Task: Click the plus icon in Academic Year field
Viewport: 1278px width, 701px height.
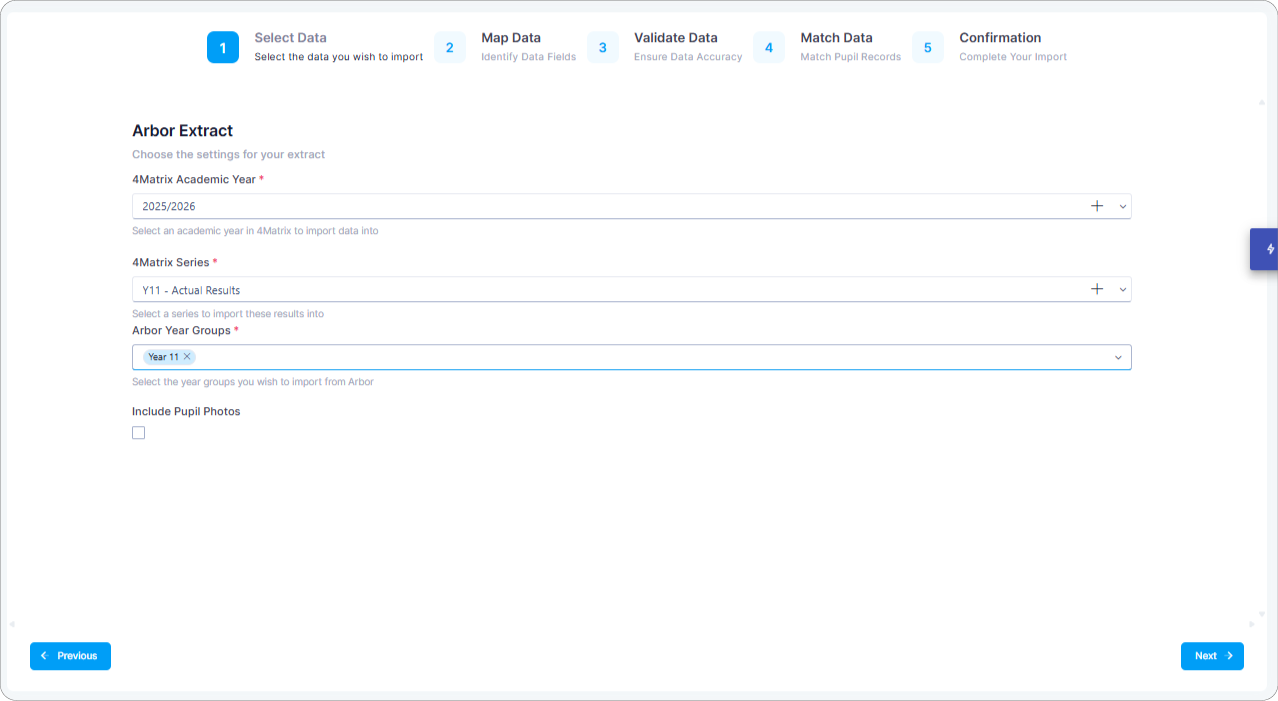Action: point(1097,206)
